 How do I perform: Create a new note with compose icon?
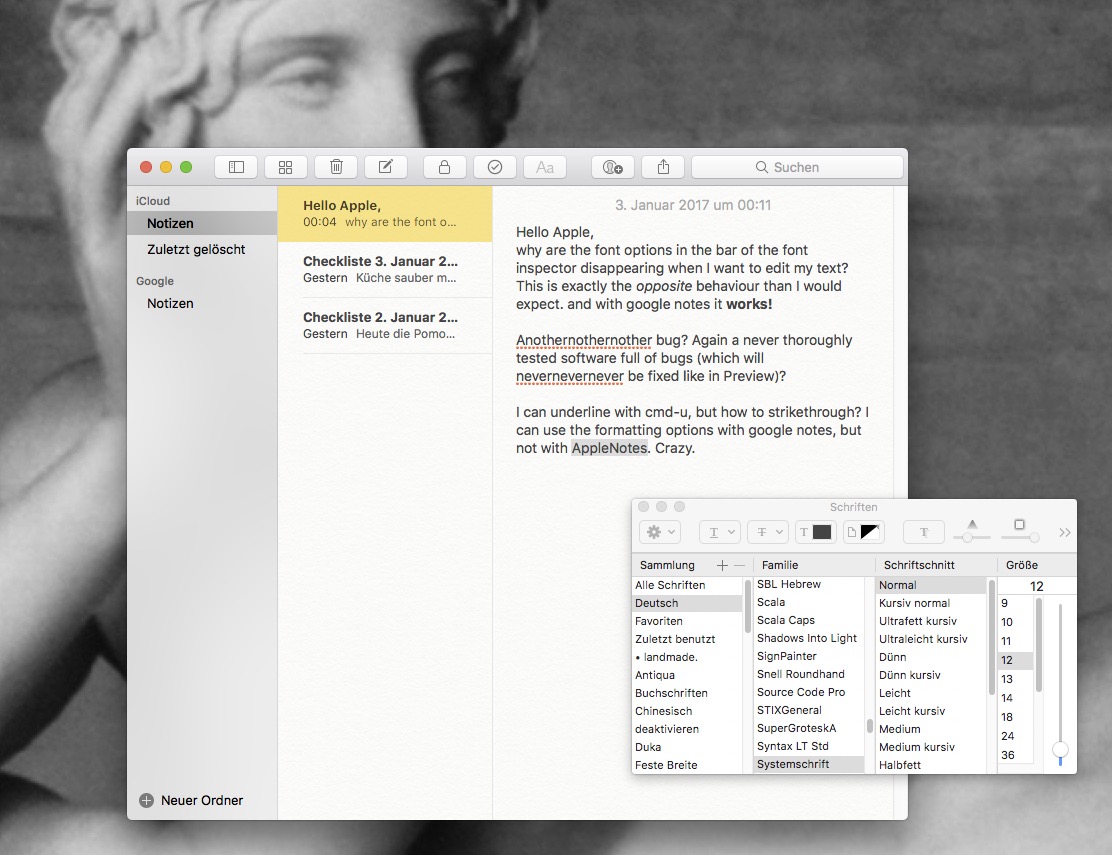point(386,167)
